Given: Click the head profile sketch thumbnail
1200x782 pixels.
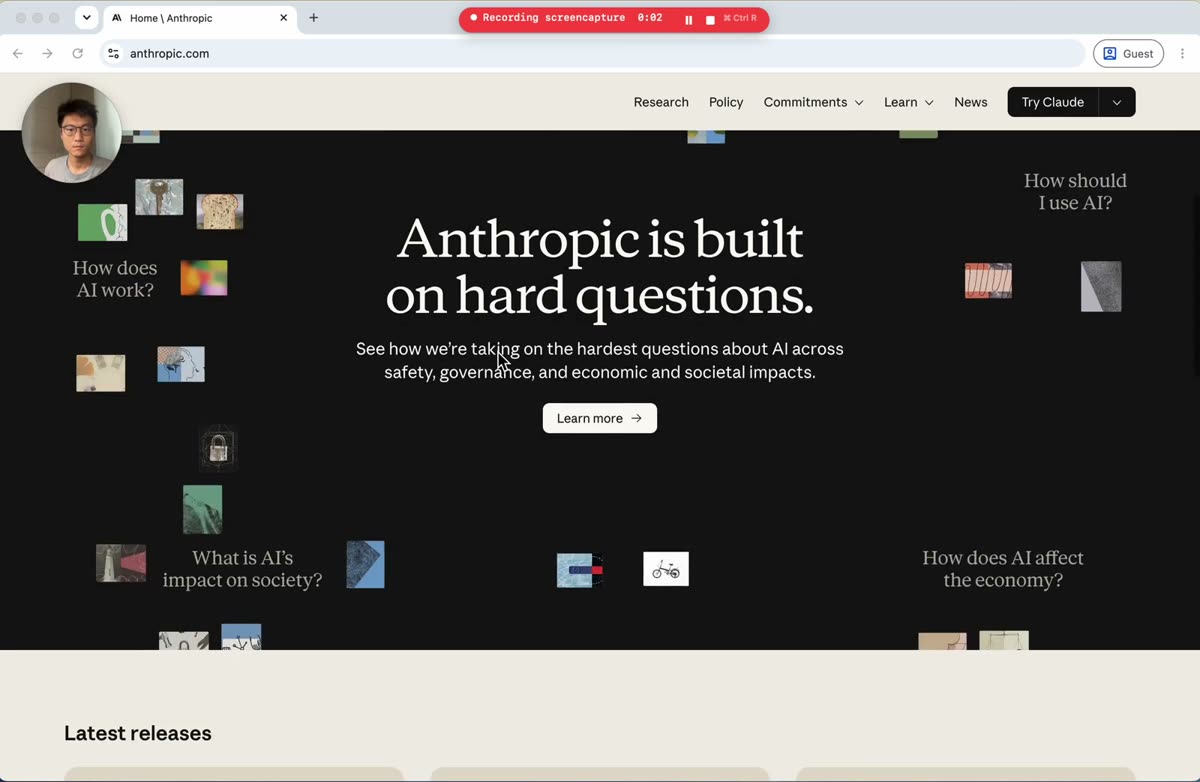Looking at the screenshot, I should (181, 365).
